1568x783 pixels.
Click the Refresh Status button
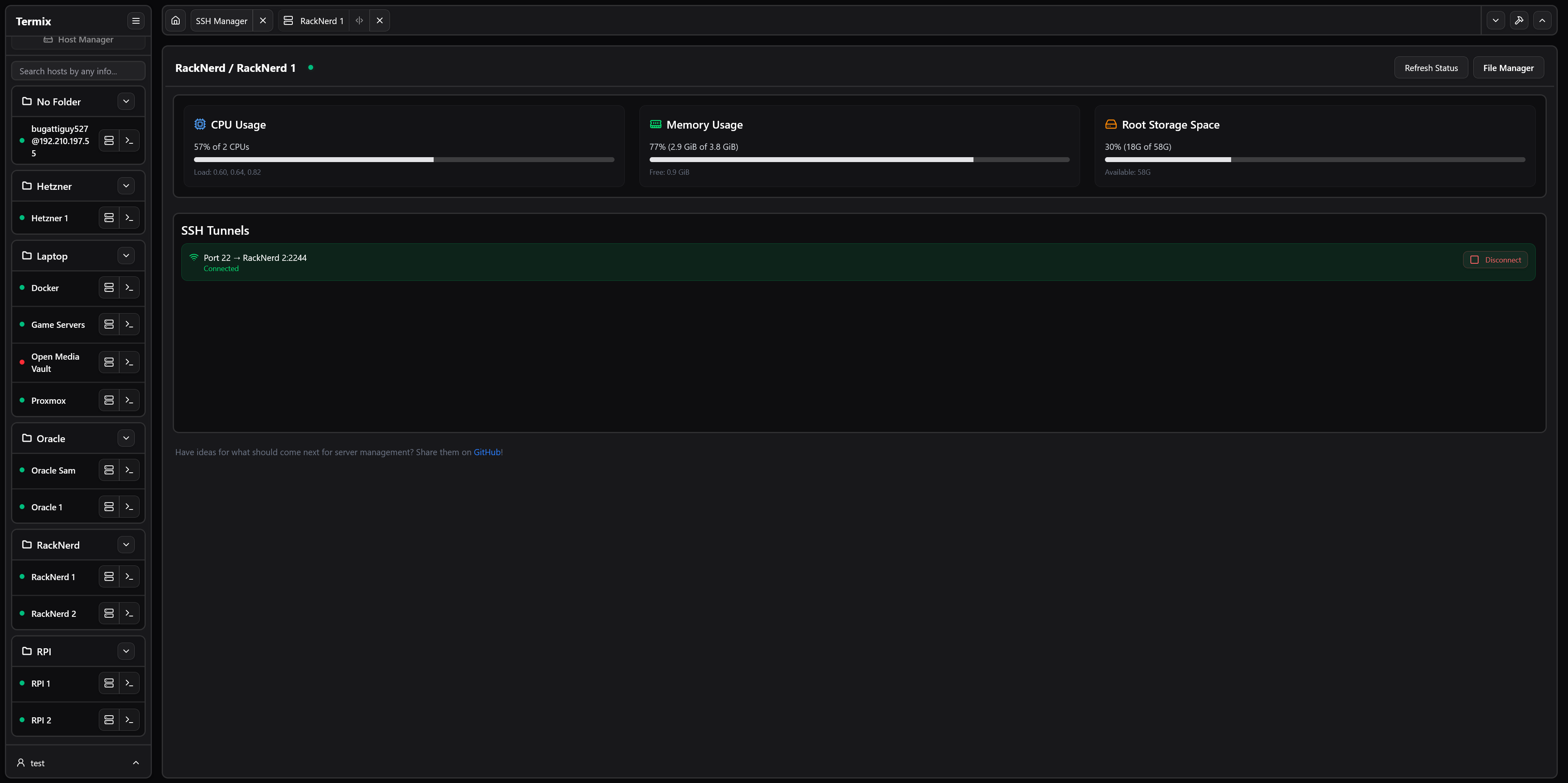click(1430, 68)
